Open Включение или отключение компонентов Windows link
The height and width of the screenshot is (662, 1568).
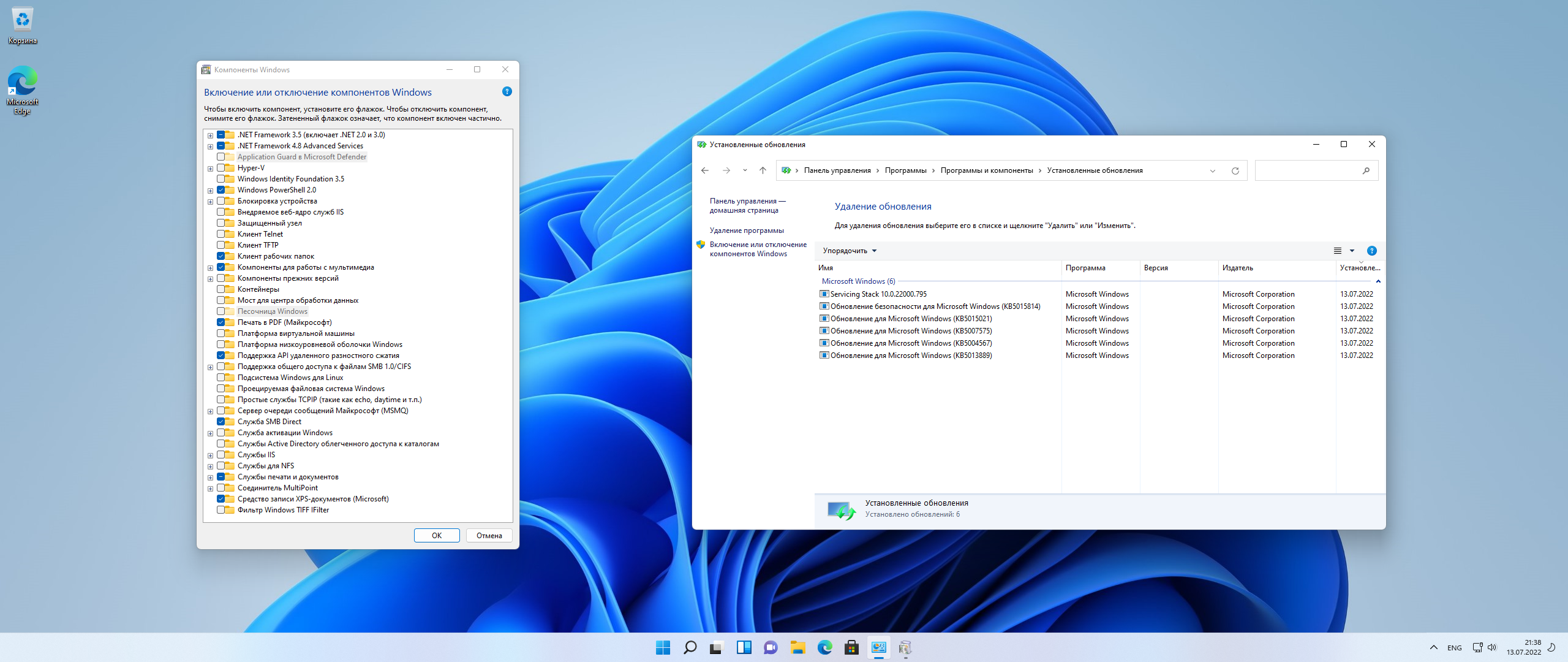tap(758, 249)
